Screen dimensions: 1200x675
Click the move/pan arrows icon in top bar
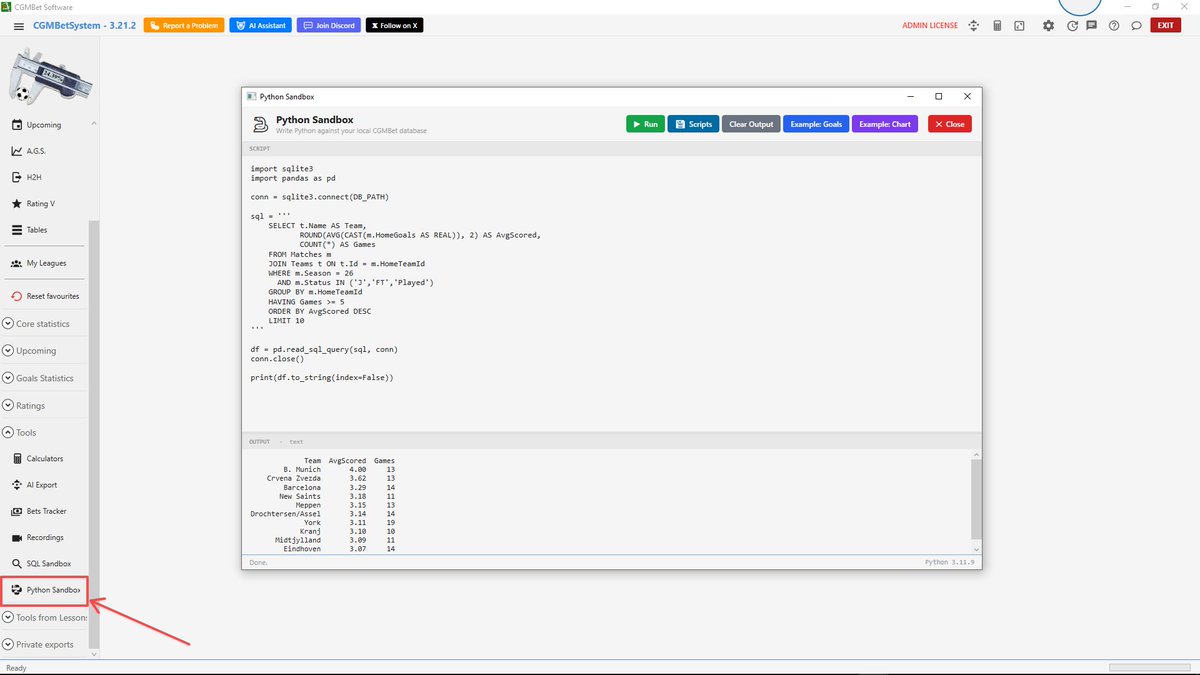(x=974, y=26)
